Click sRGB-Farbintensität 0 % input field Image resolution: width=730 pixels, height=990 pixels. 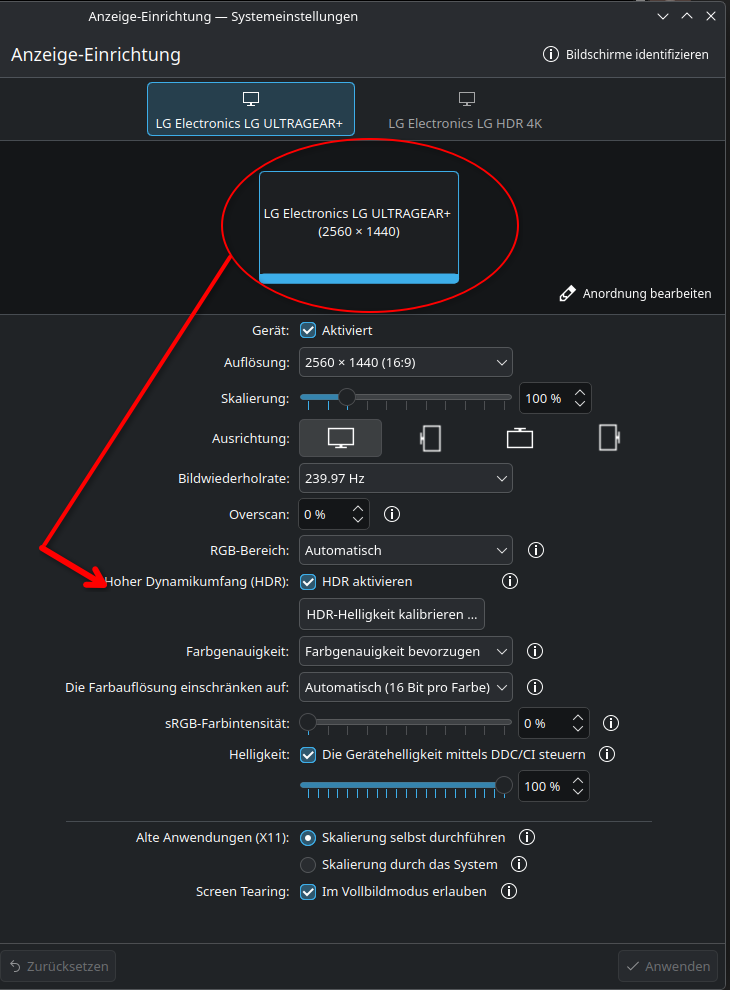tap(554, 723)
